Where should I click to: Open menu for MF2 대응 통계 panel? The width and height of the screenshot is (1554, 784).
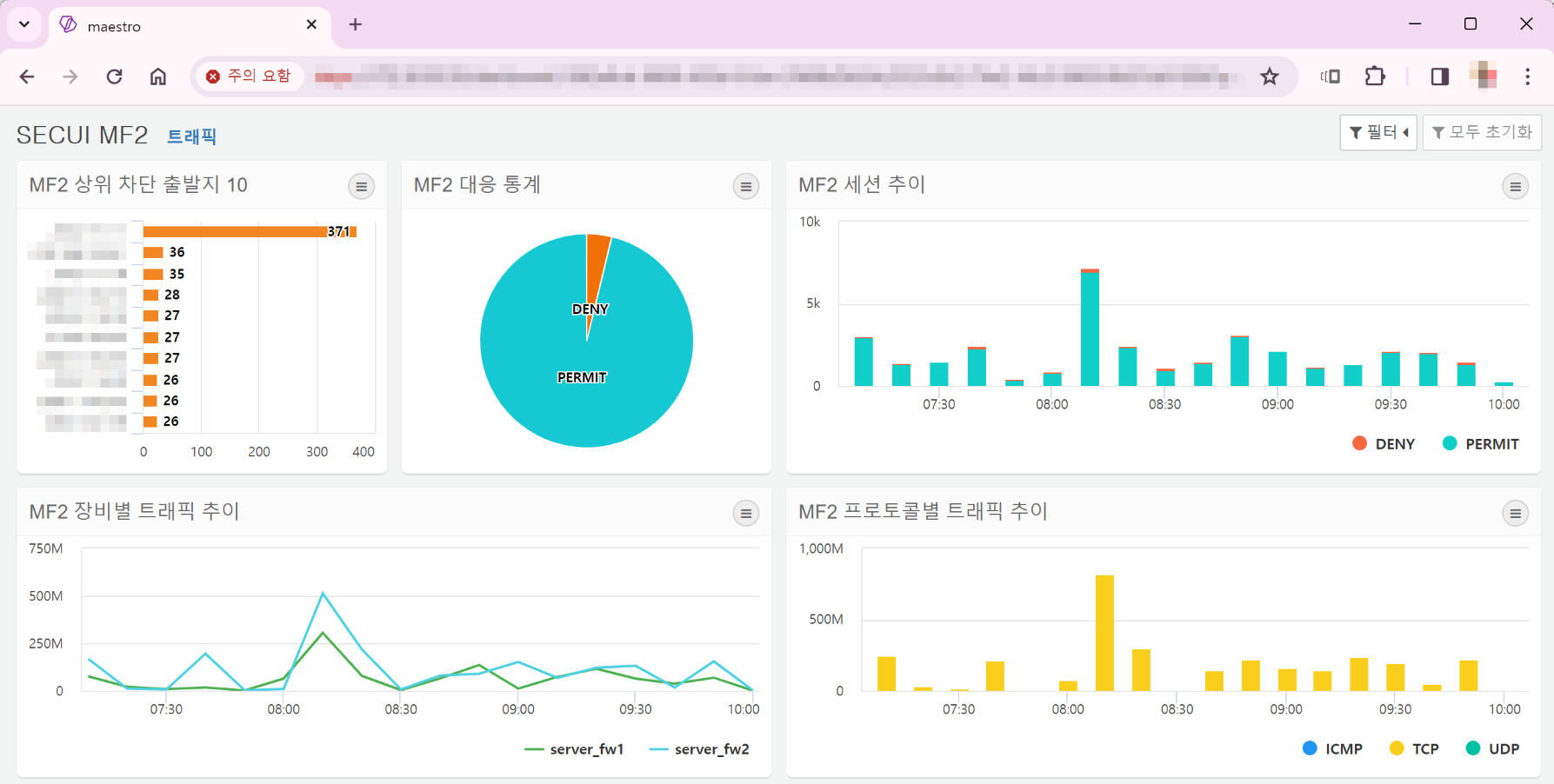pos(745,186)
